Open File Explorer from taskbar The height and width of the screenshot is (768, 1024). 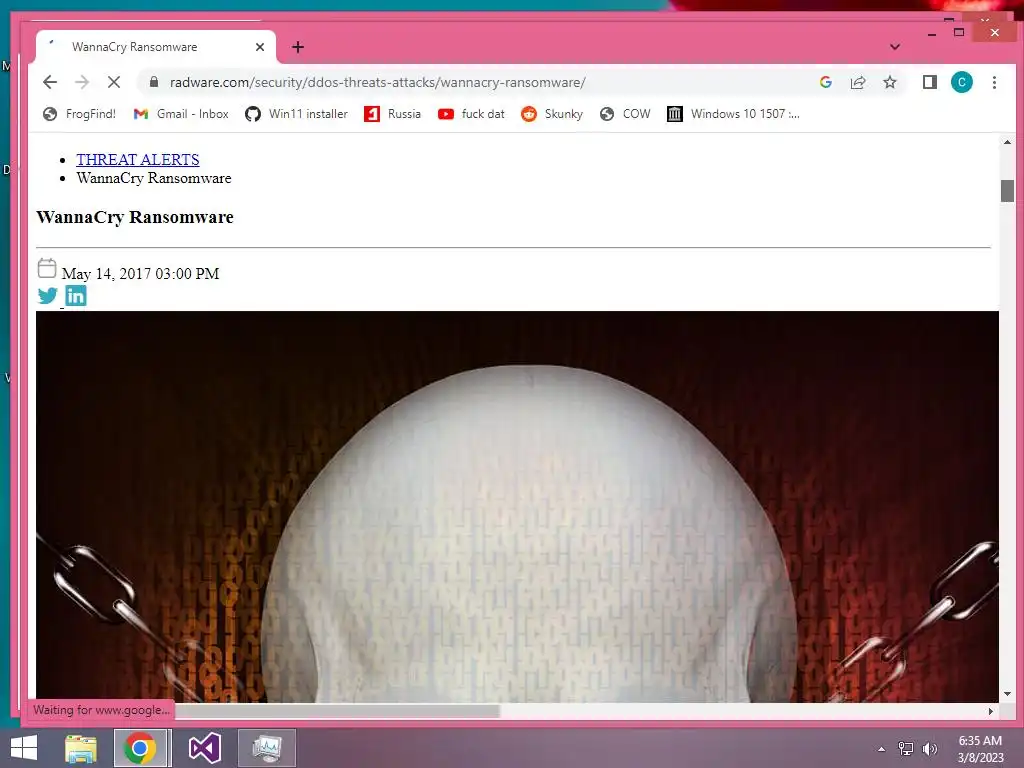point(81,748)
